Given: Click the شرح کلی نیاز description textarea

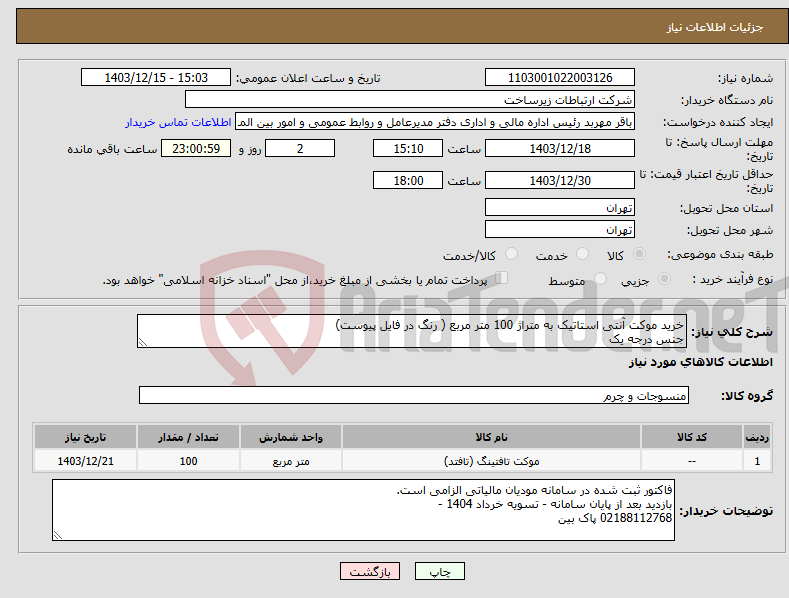Looking at the screenshot, I should (x=412, y=331).
